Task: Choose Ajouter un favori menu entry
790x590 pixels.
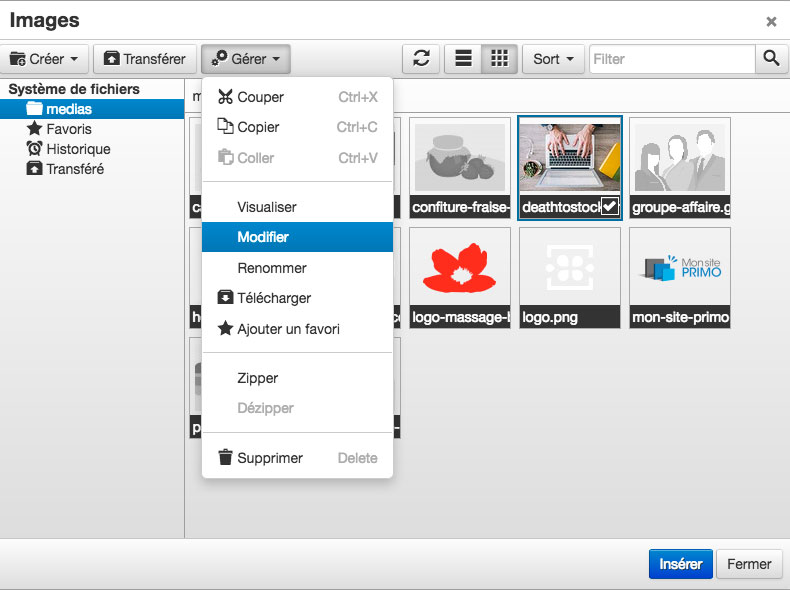Action: click(x=297, y=329)
